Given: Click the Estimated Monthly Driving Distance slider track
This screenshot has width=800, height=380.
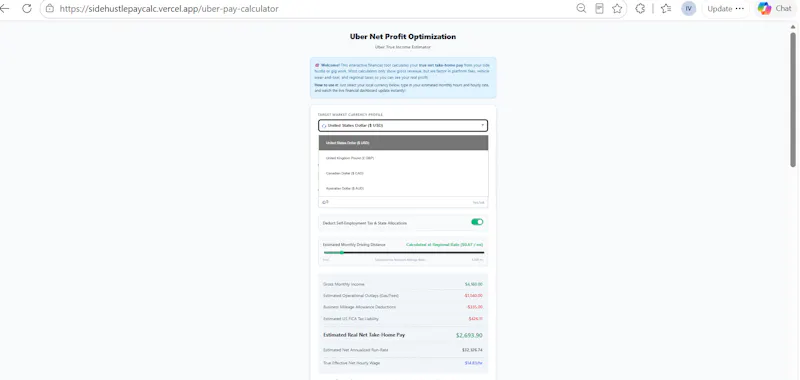Looking at the screenshot, I should [404, 252].
